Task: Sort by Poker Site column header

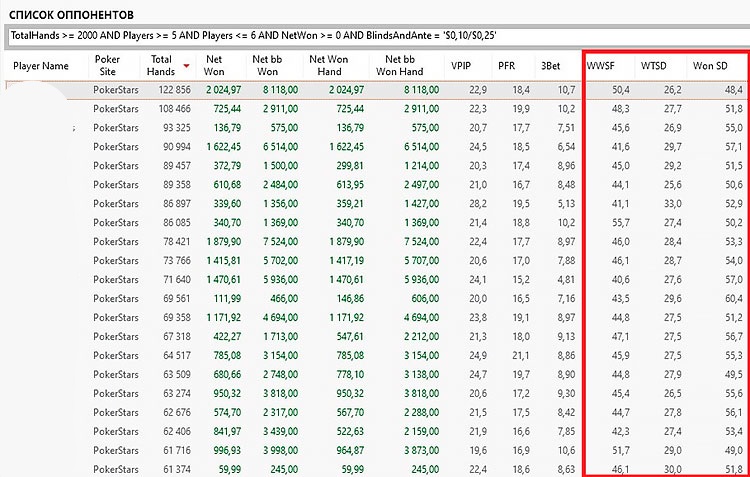Action: click(107, 66)
